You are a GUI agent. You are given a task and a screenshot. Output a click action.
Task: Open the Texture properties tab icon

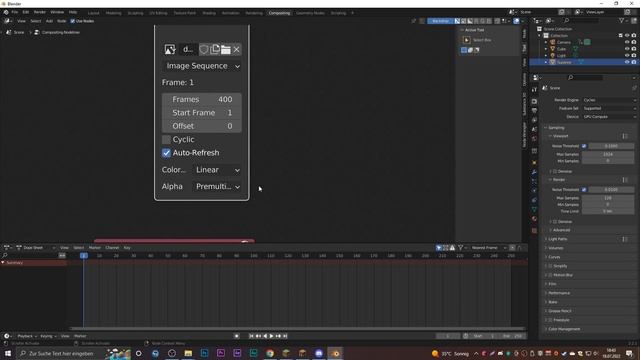pyautogui.click(x=534, y=231)
